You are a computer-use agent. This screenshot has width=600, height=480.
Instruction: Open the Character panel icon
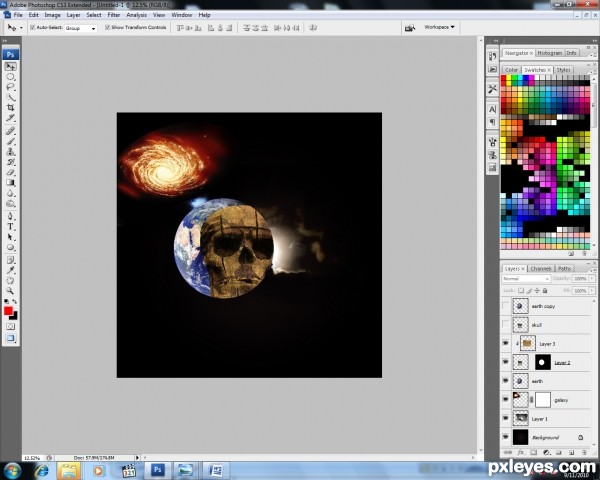(492, 109)
